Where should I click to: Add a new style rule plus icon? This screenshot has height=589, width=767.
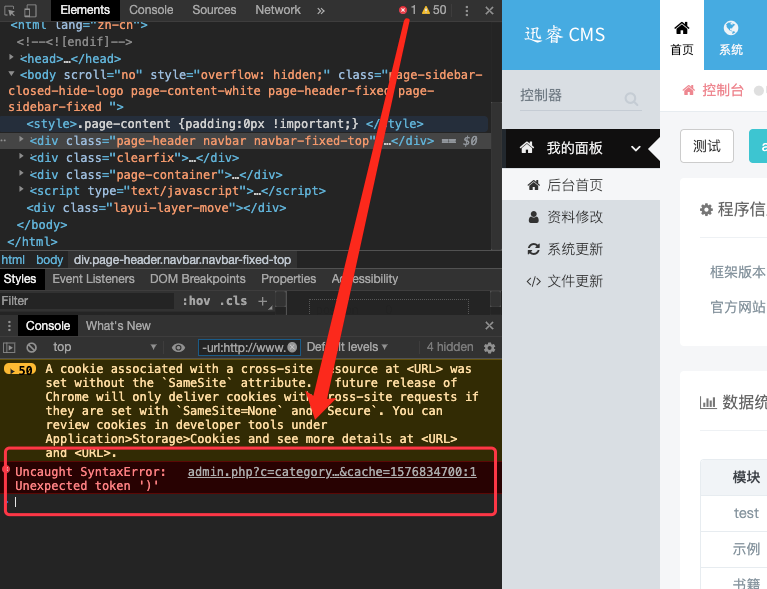(x=263, y=301)
